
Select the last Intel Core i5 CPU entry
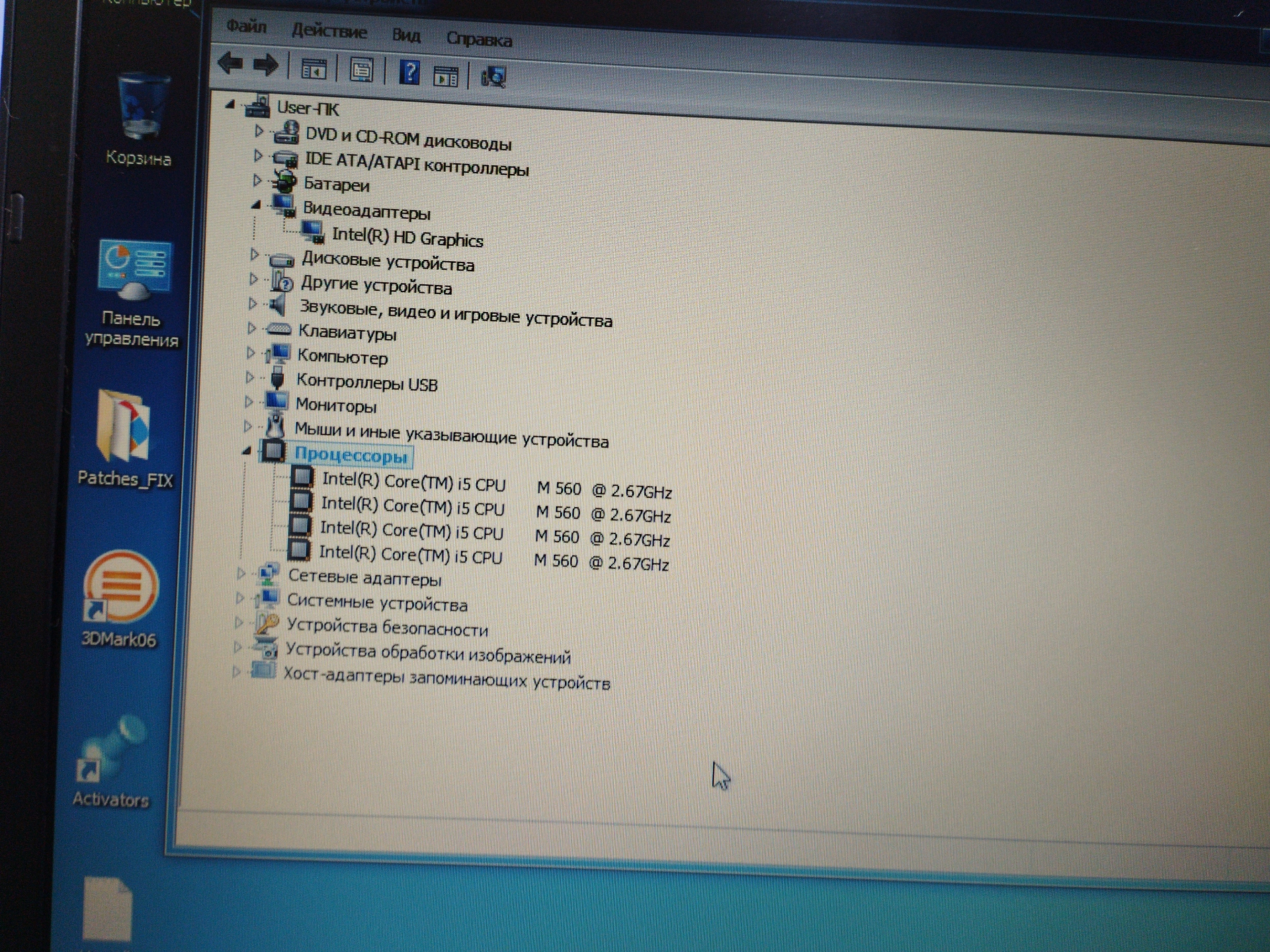click(493, 557)
